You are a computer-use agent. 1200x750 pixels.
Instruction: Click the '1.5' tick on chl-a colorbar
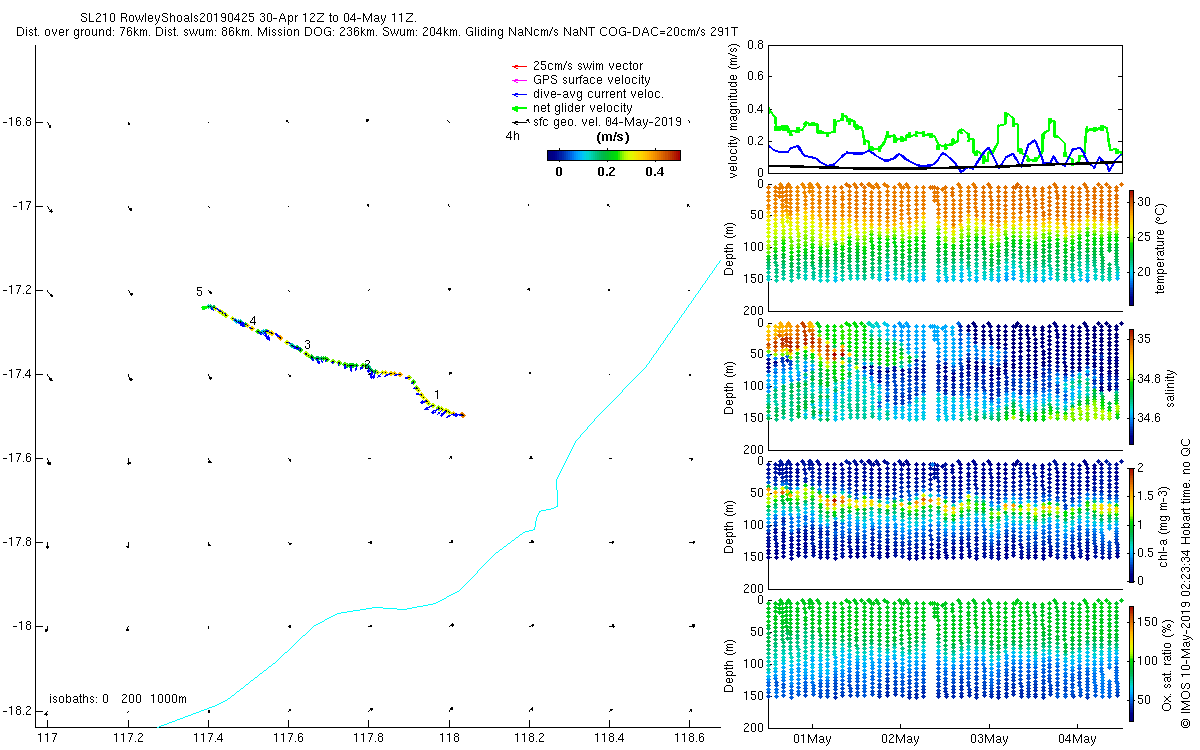(1147, 495)
